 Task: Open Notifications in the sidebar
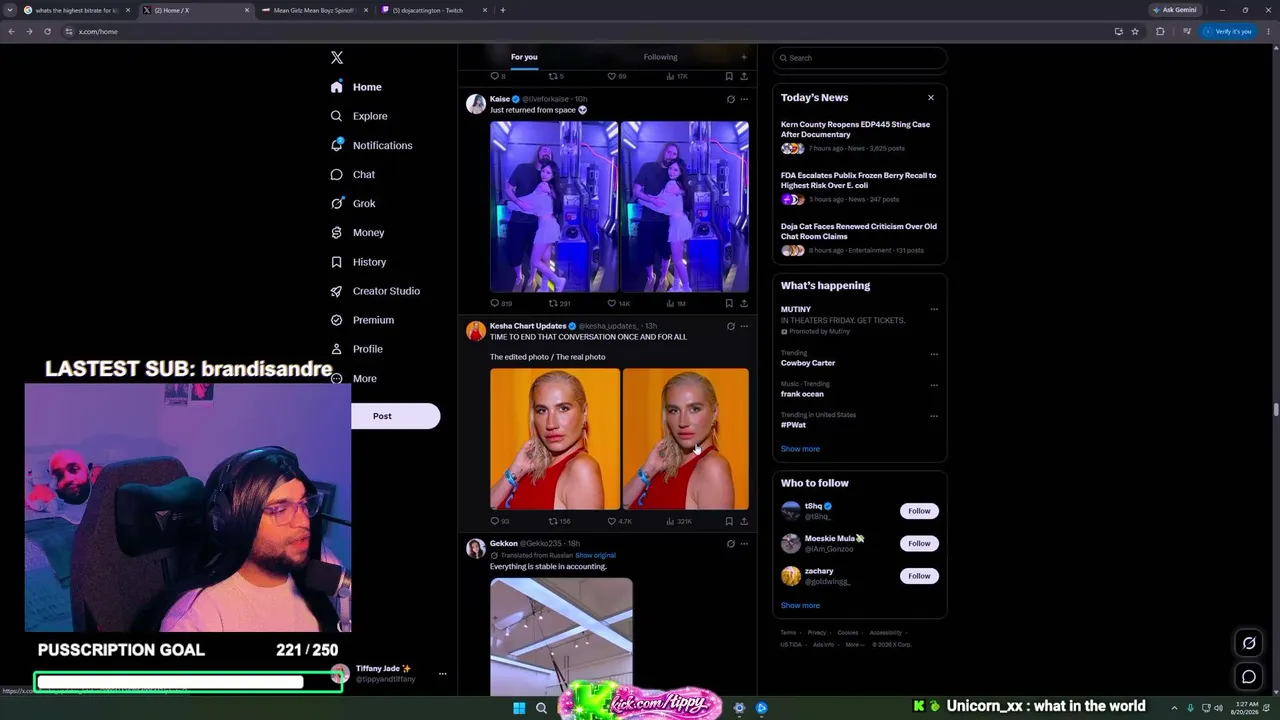(x=371, y=145)
